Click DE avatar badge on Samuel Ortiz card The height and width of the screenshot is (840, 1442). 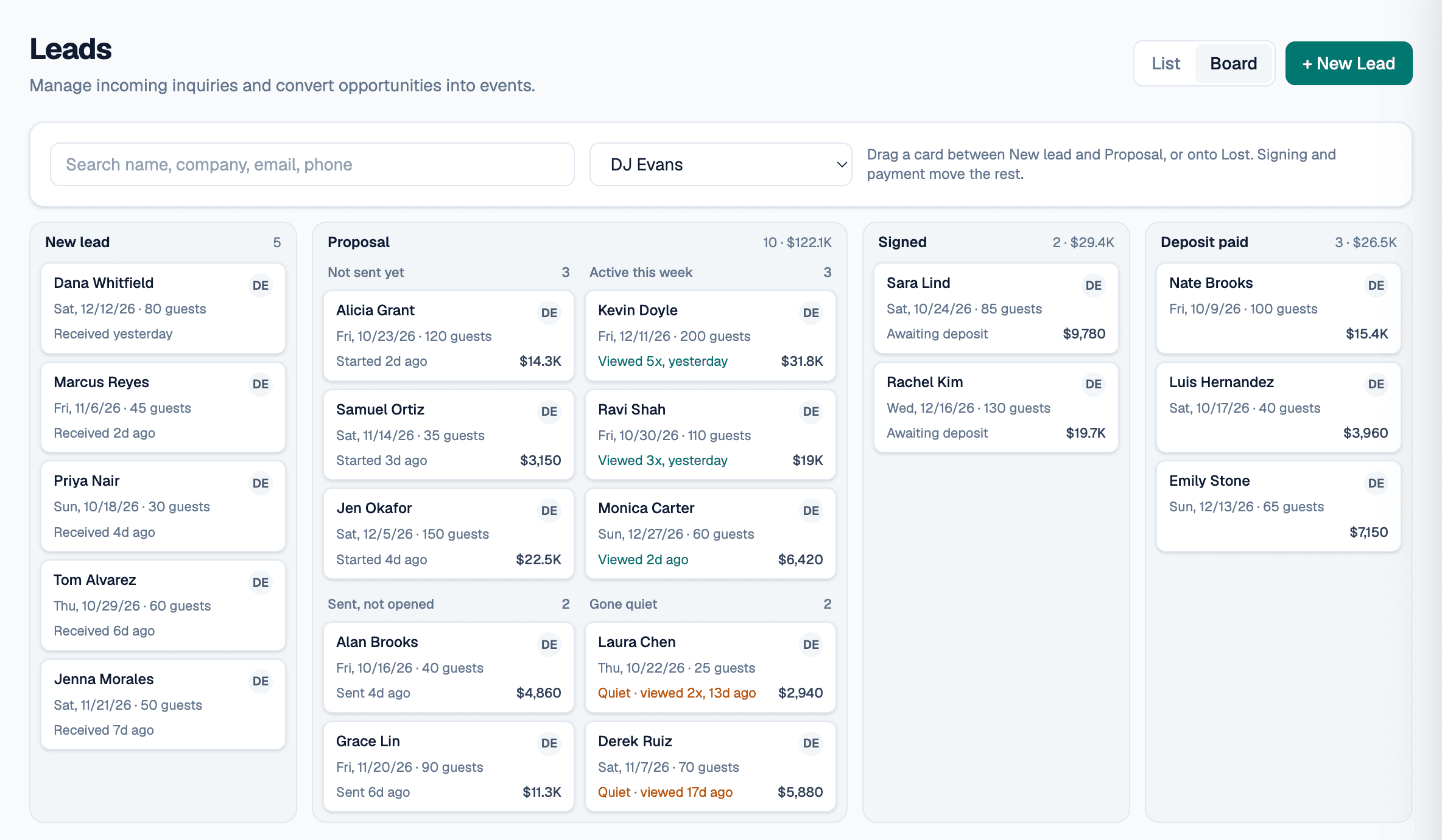549,411
